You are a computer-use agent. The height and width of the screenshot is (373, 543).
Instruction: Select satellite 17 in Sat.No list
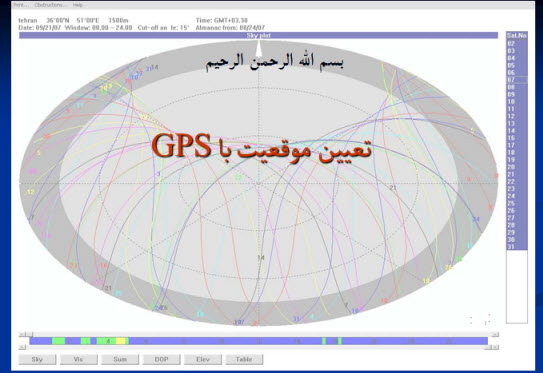click(x=517, y=145)
